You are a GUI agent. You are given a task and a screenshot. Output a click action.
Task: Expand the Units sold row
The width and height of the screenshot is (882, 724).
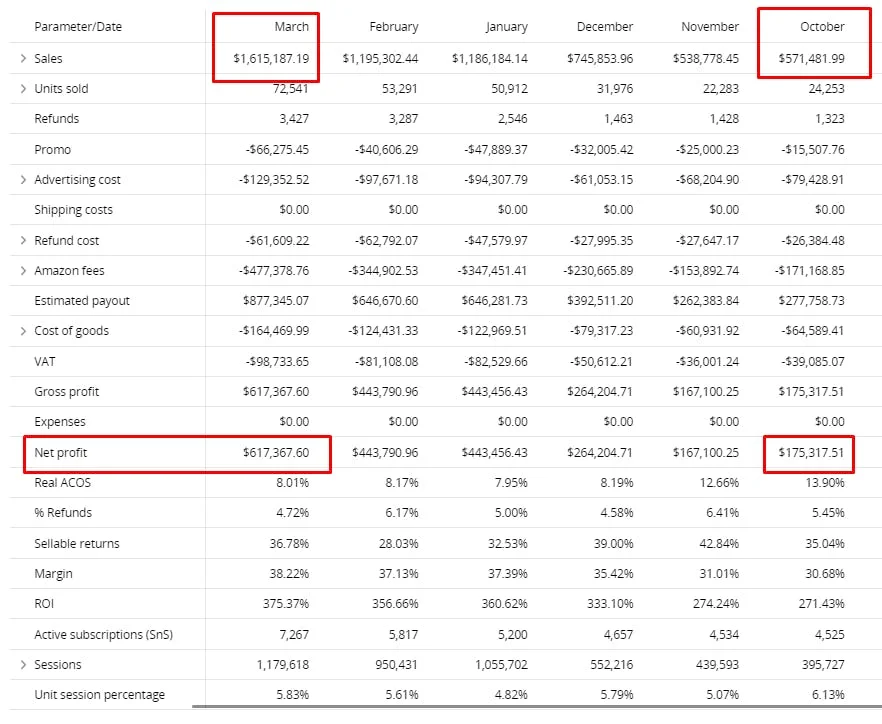(x=23, y=88)
